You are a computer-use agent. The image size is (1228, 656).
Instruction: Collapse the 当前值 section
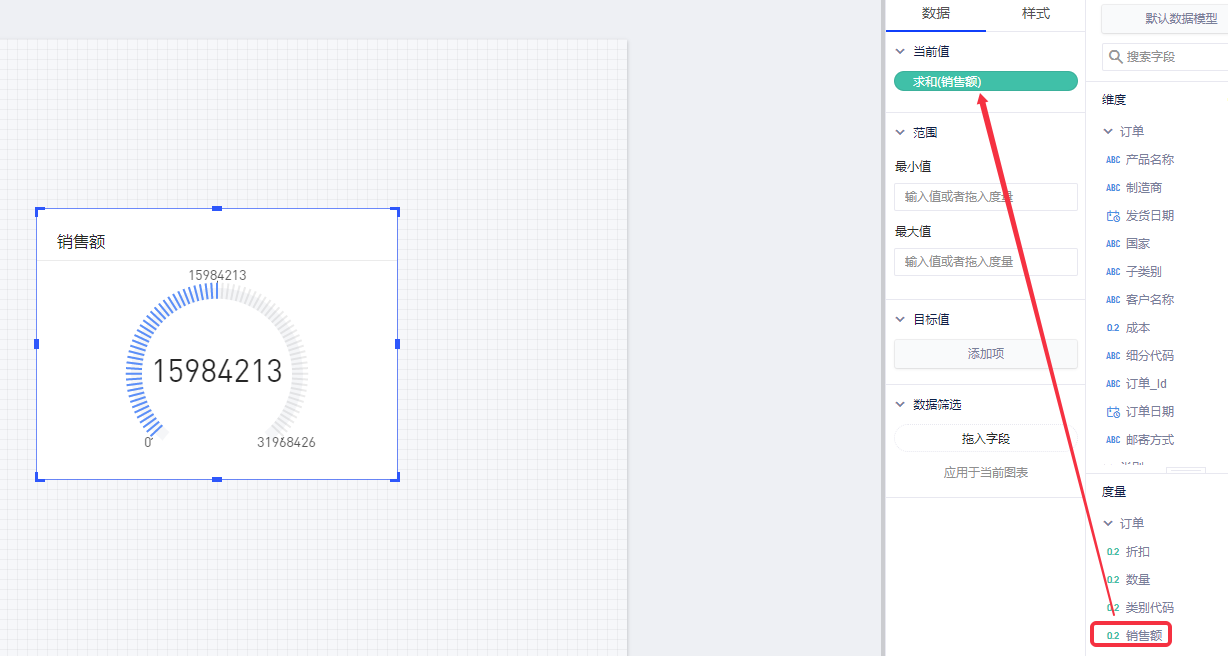(x=900, y=51)
